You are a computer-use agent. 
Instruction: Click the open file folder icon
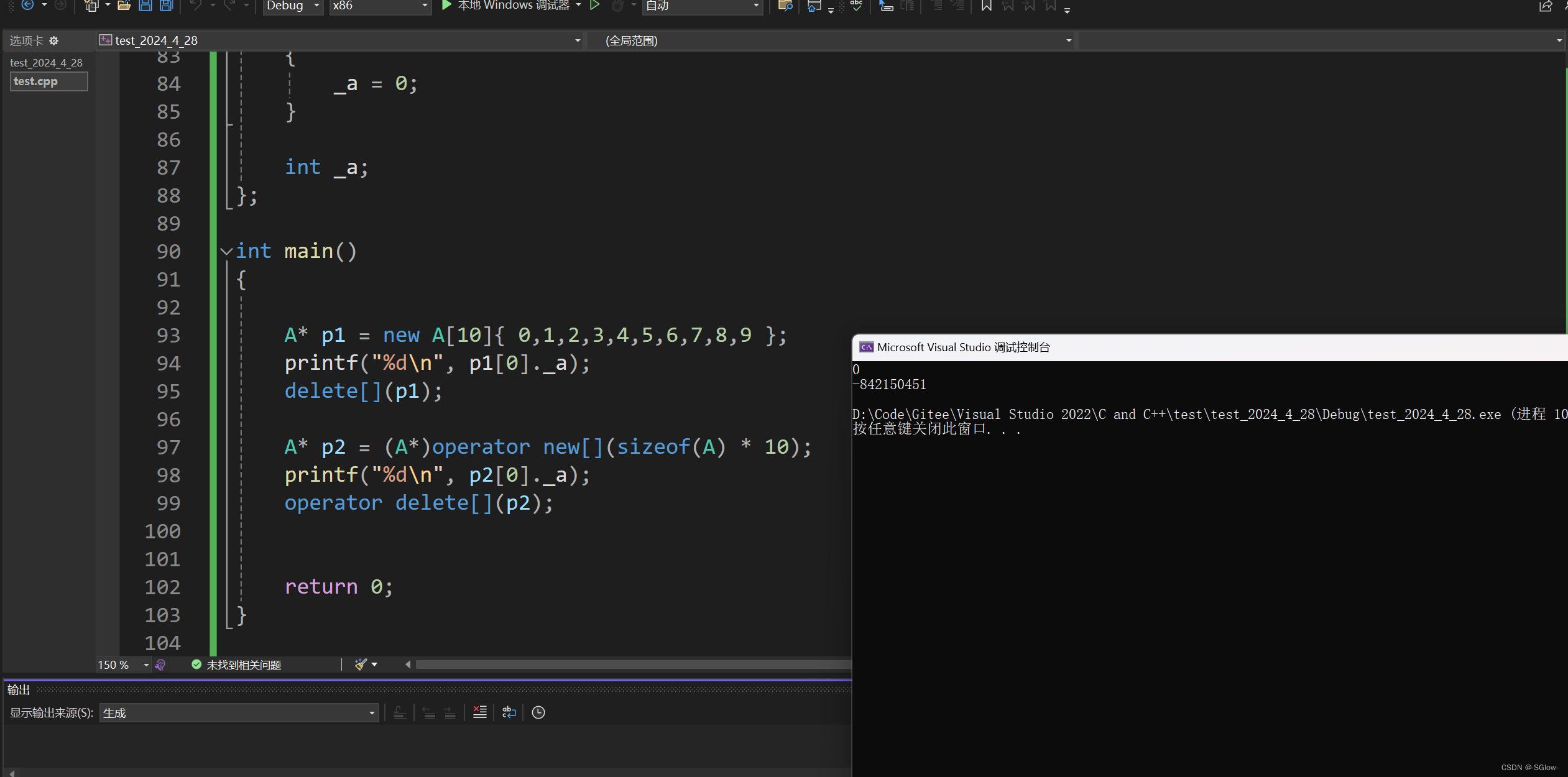click(x=124, y=6)
